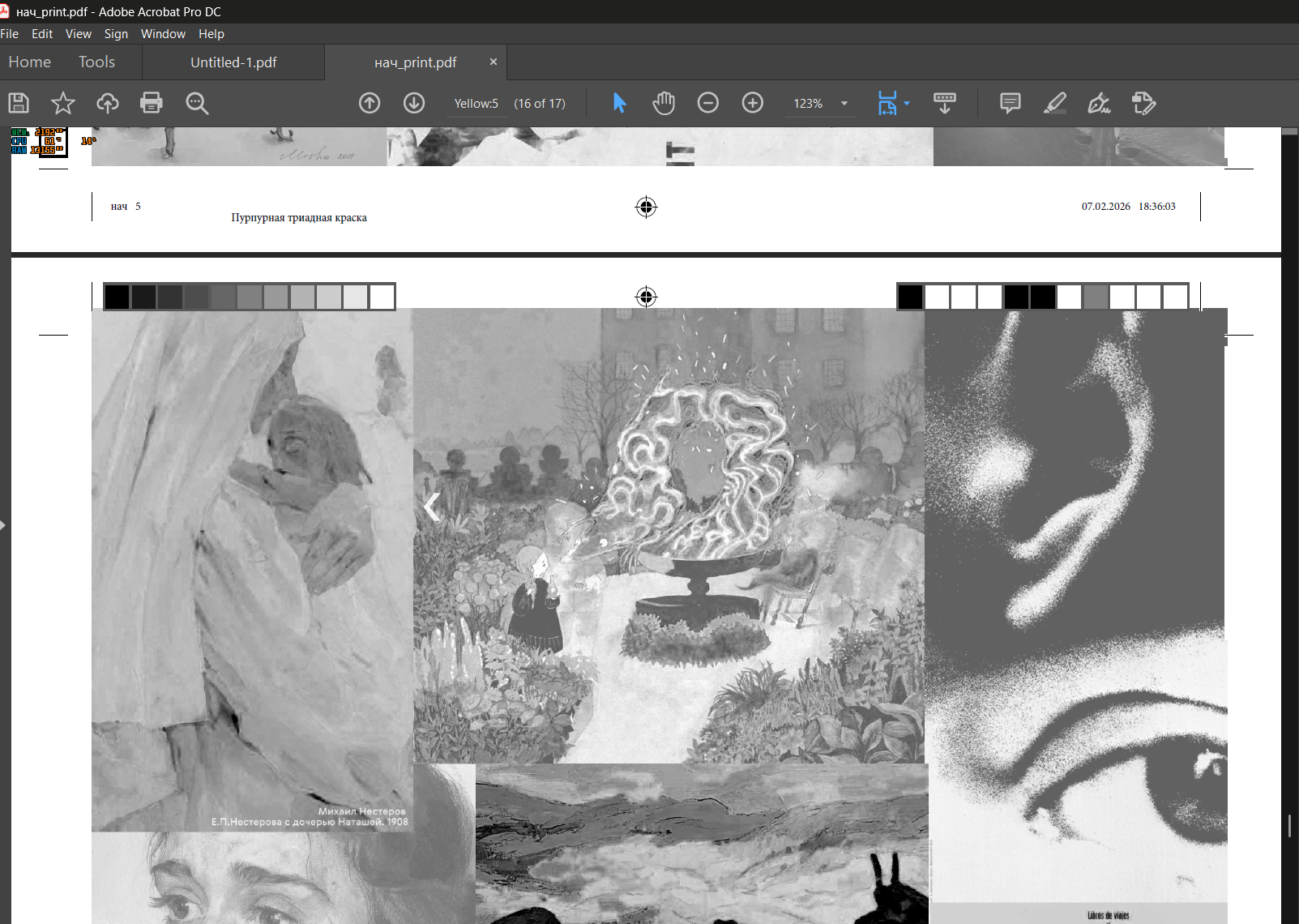Click the fit page scrolling icon

click(x=887, y=103)
